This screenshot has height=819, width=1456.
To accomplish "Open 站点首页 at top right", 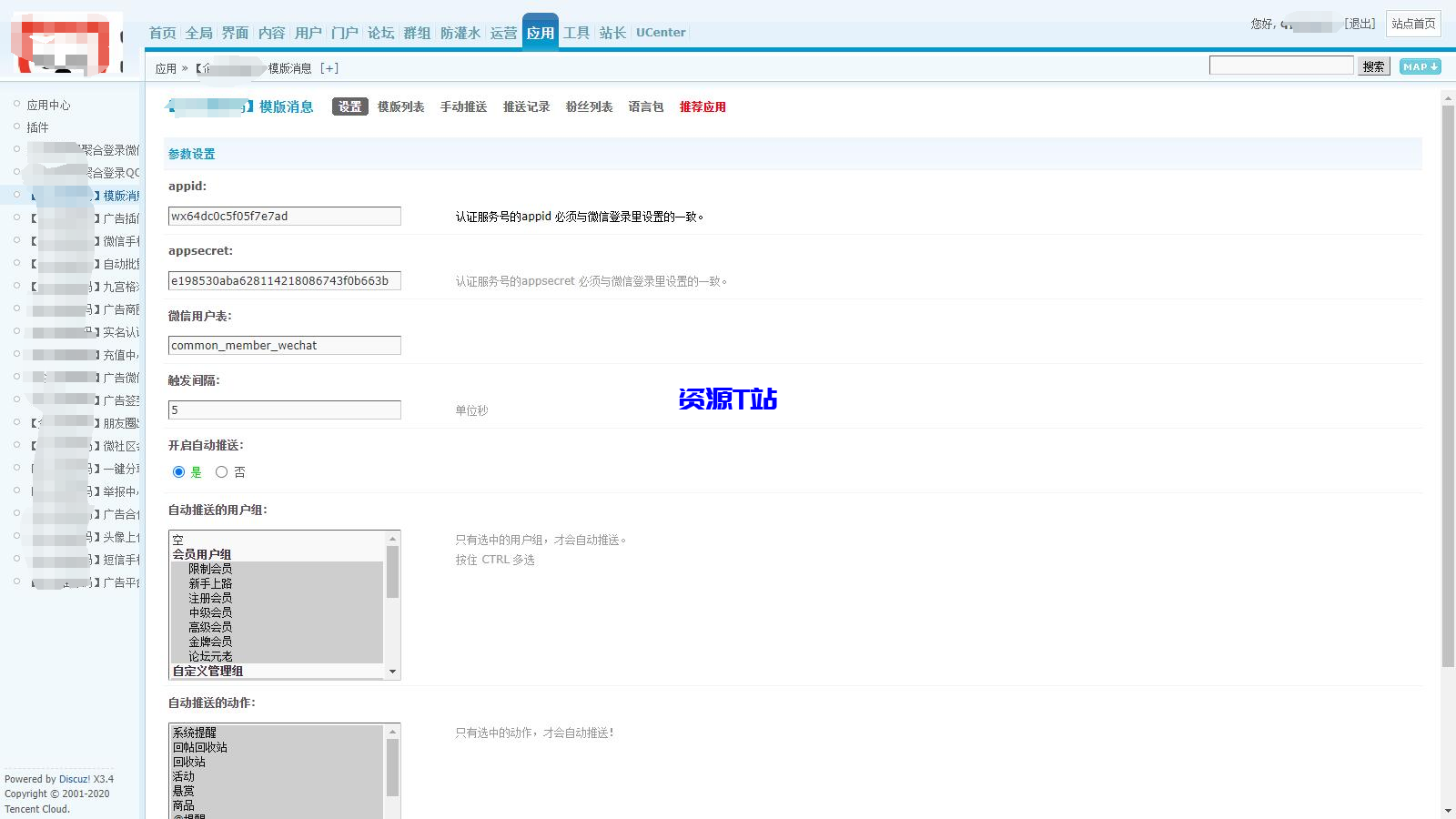I will 1412,25.
